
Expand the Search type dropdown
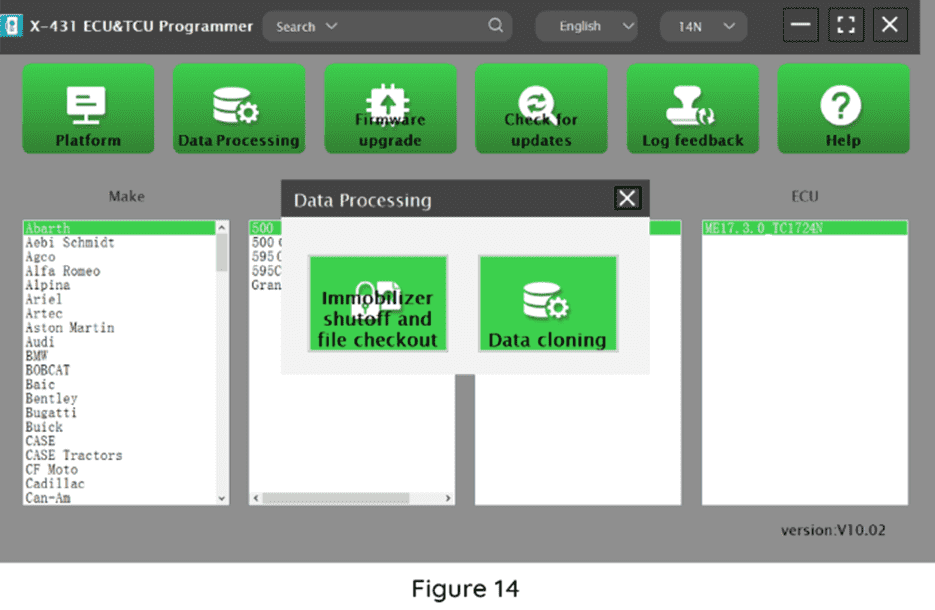click(307, 26)
